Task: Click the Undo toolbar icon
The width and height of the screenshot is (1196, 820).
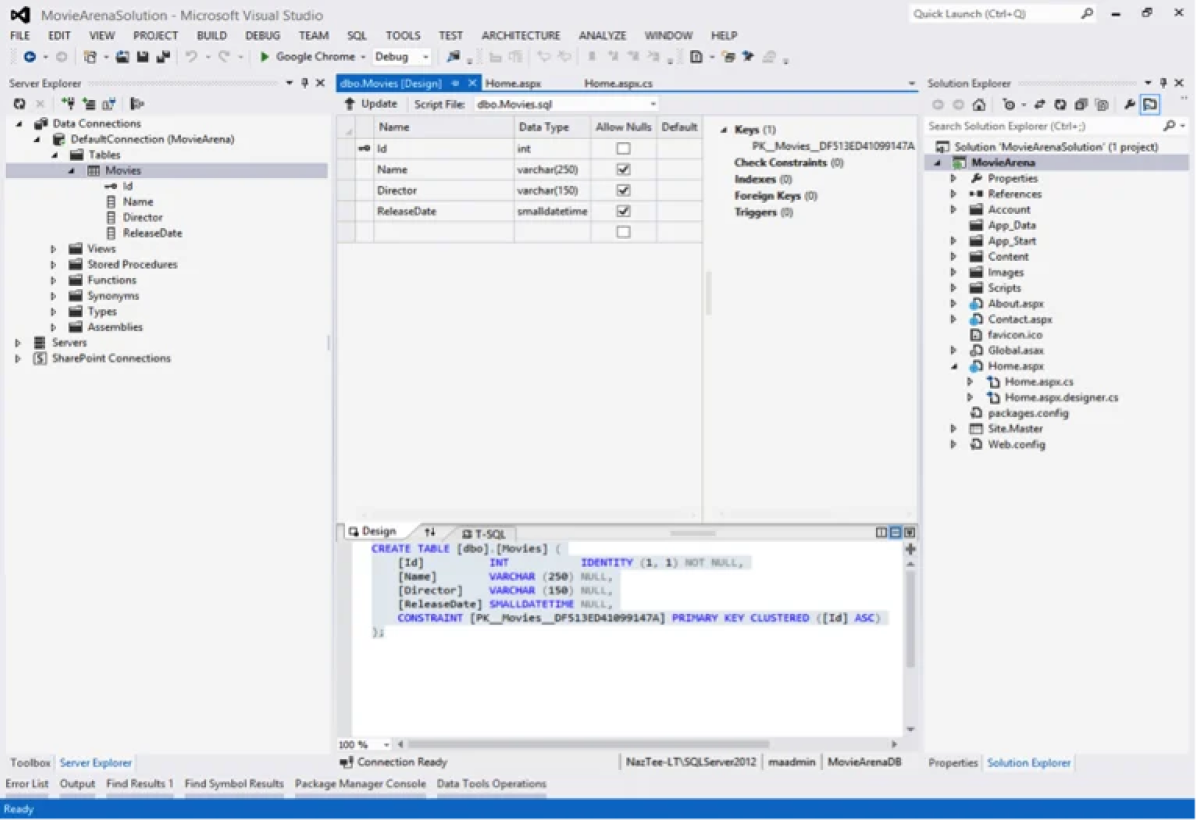Action: click(191, 56)
